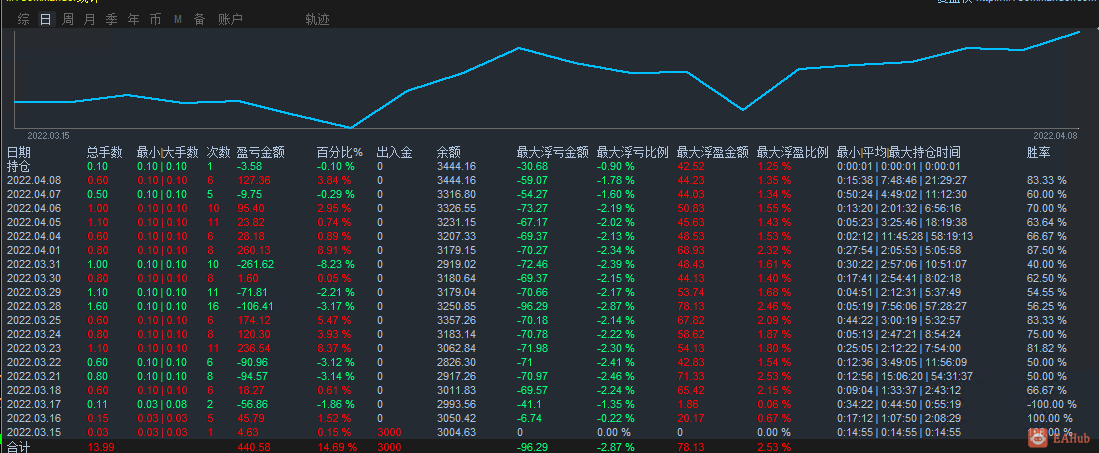The image size is (1099, 453).
Task: Click the 百分比% column header
Action: tap(340, 152)
